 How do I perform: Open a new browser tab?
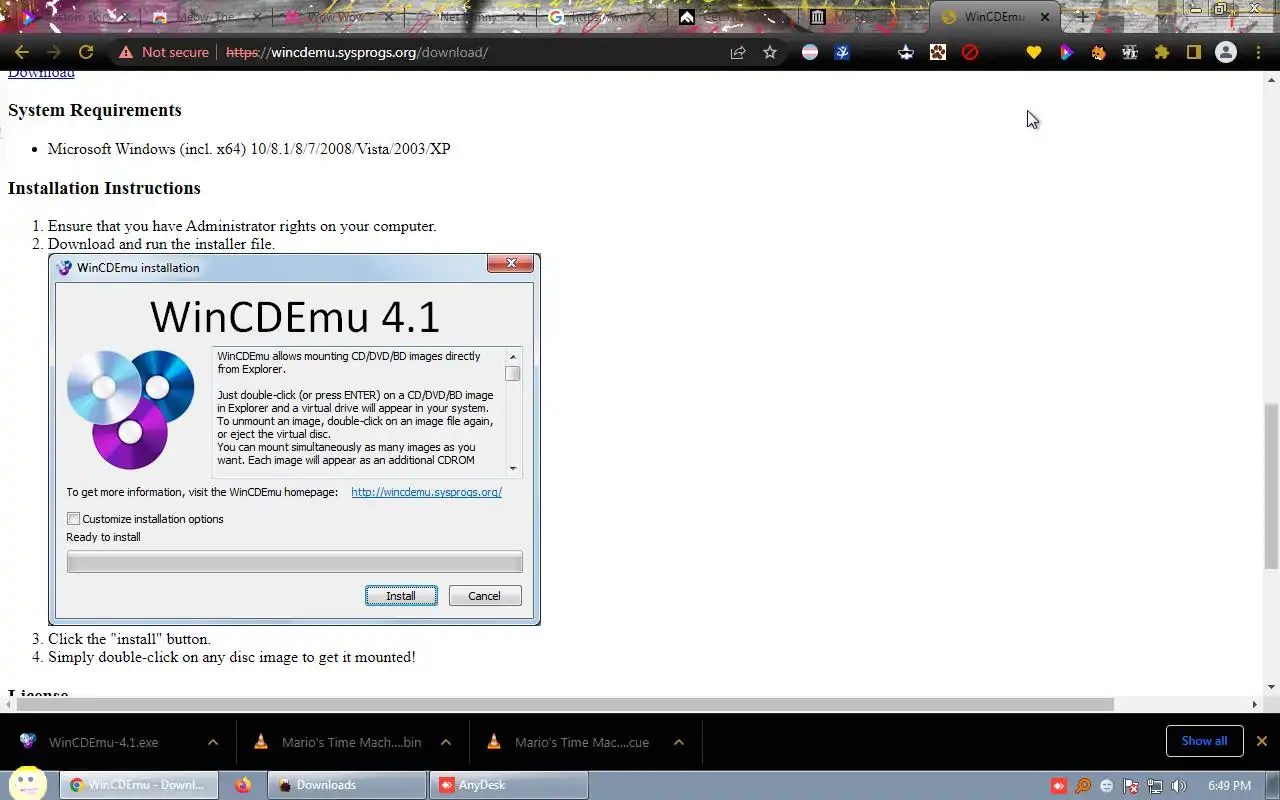pyautogui.click(x=1081, y=17)
